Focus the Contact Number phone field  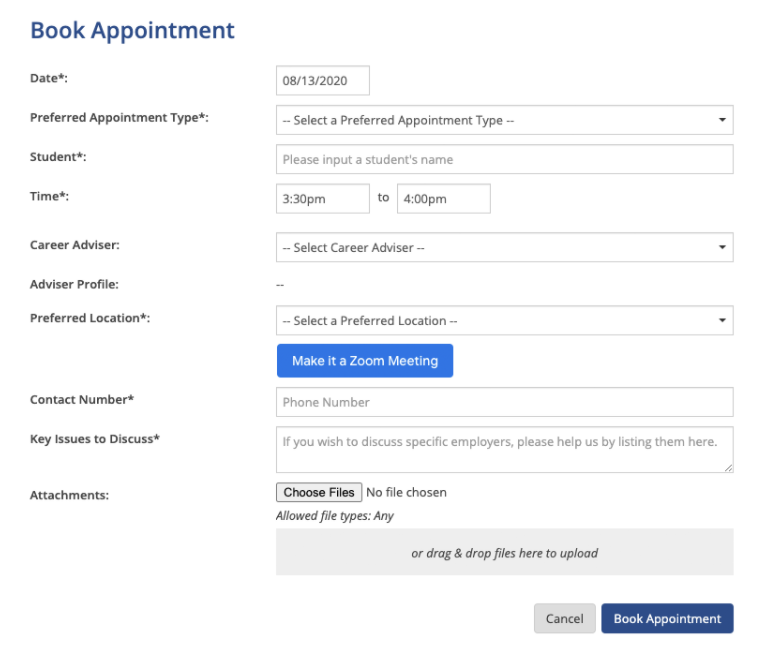tap(504, 402)
